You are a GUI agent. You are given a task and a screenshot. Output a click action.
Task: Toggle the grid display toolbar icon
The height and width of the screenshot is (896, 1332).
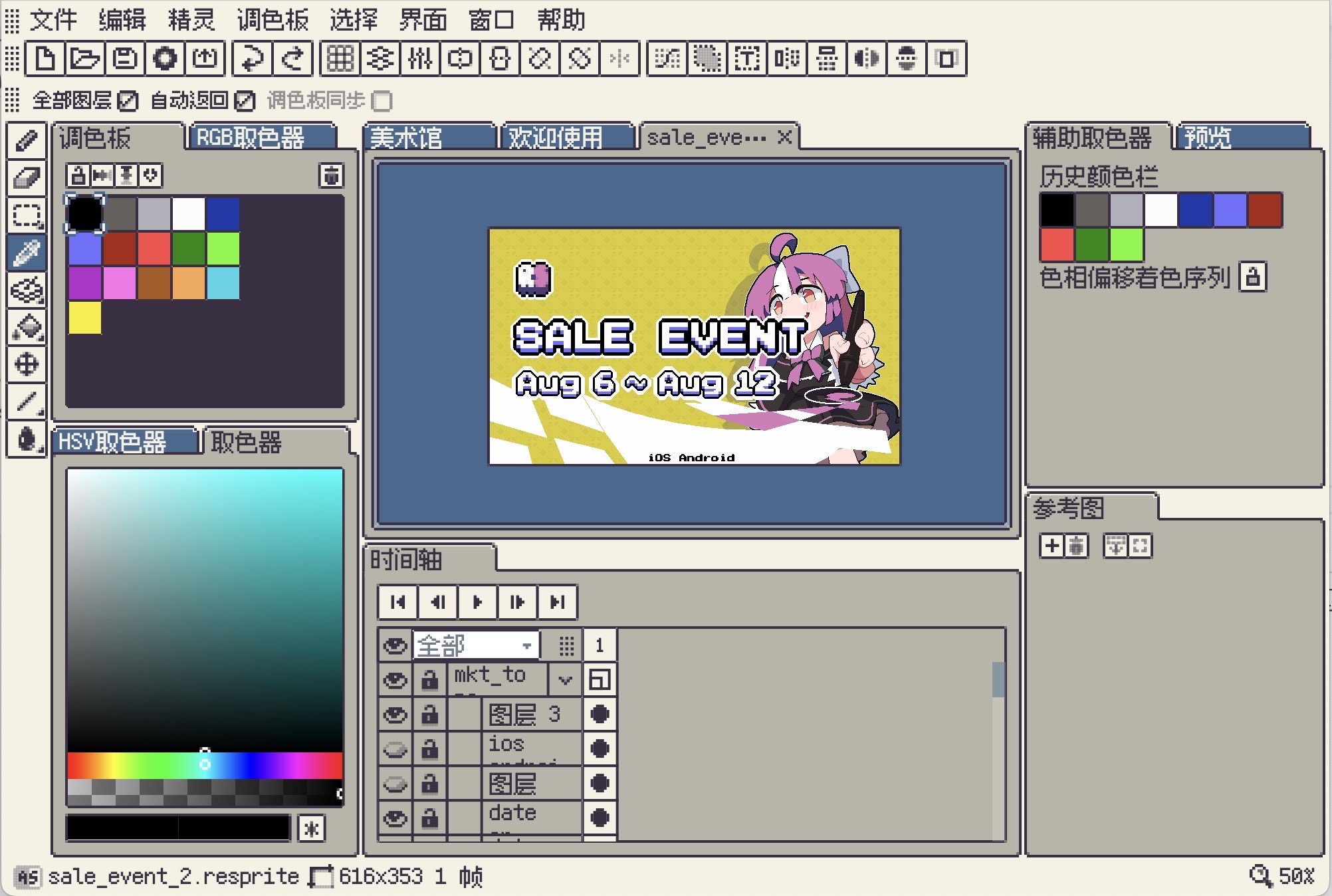pos(340,59)
